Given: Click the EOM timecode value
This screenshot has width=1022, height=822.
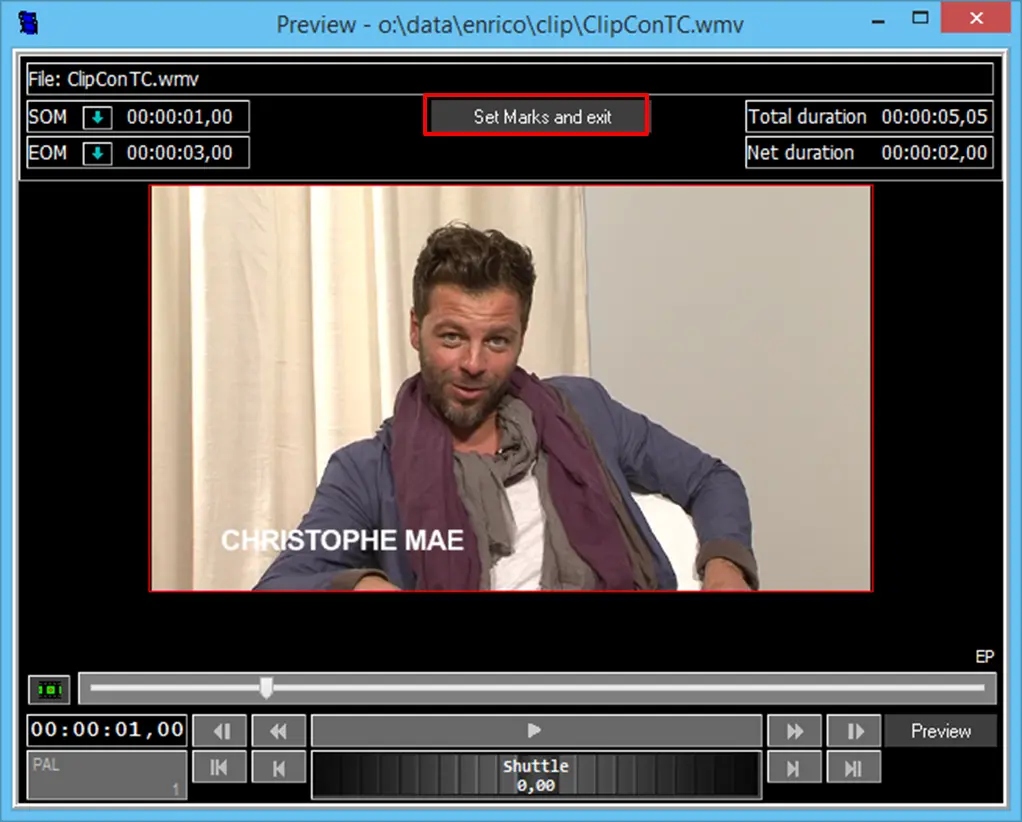Looking at the screenshot, I should pos(179,153).
